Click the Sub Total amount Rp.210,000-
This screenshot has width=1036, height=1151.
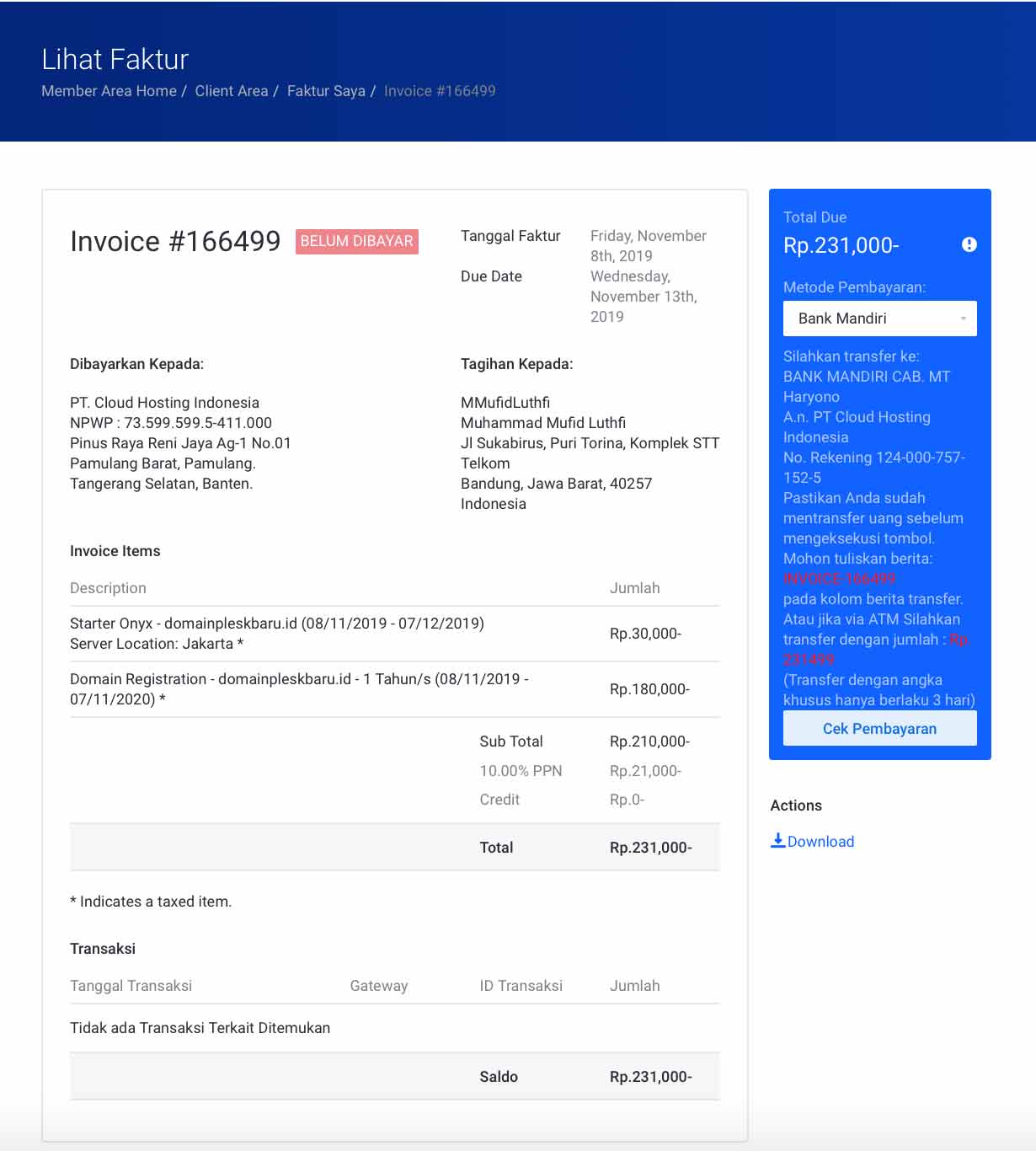tap(650, 741)
